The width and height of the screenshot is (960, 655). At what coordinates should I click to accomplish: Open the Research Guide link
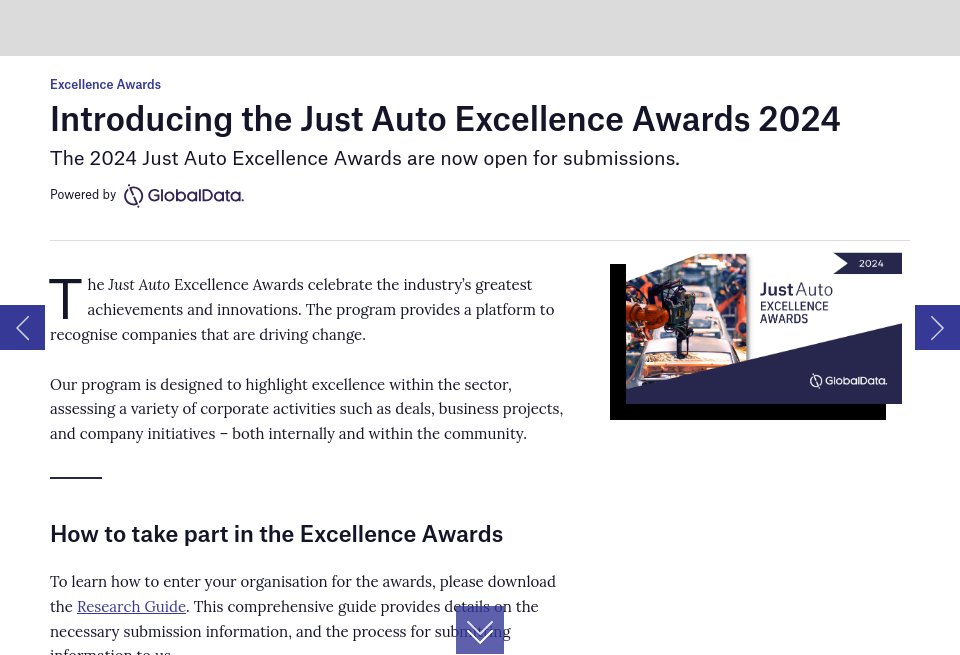[131, 607]
